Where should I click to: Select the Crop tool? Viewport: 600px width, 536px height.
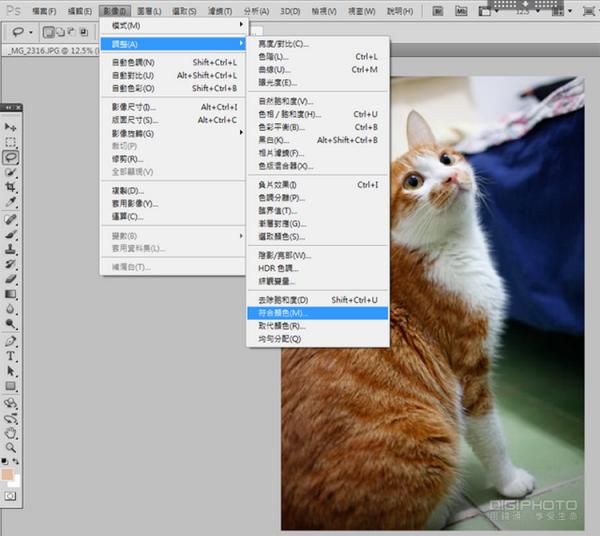[x=11, y=187]
